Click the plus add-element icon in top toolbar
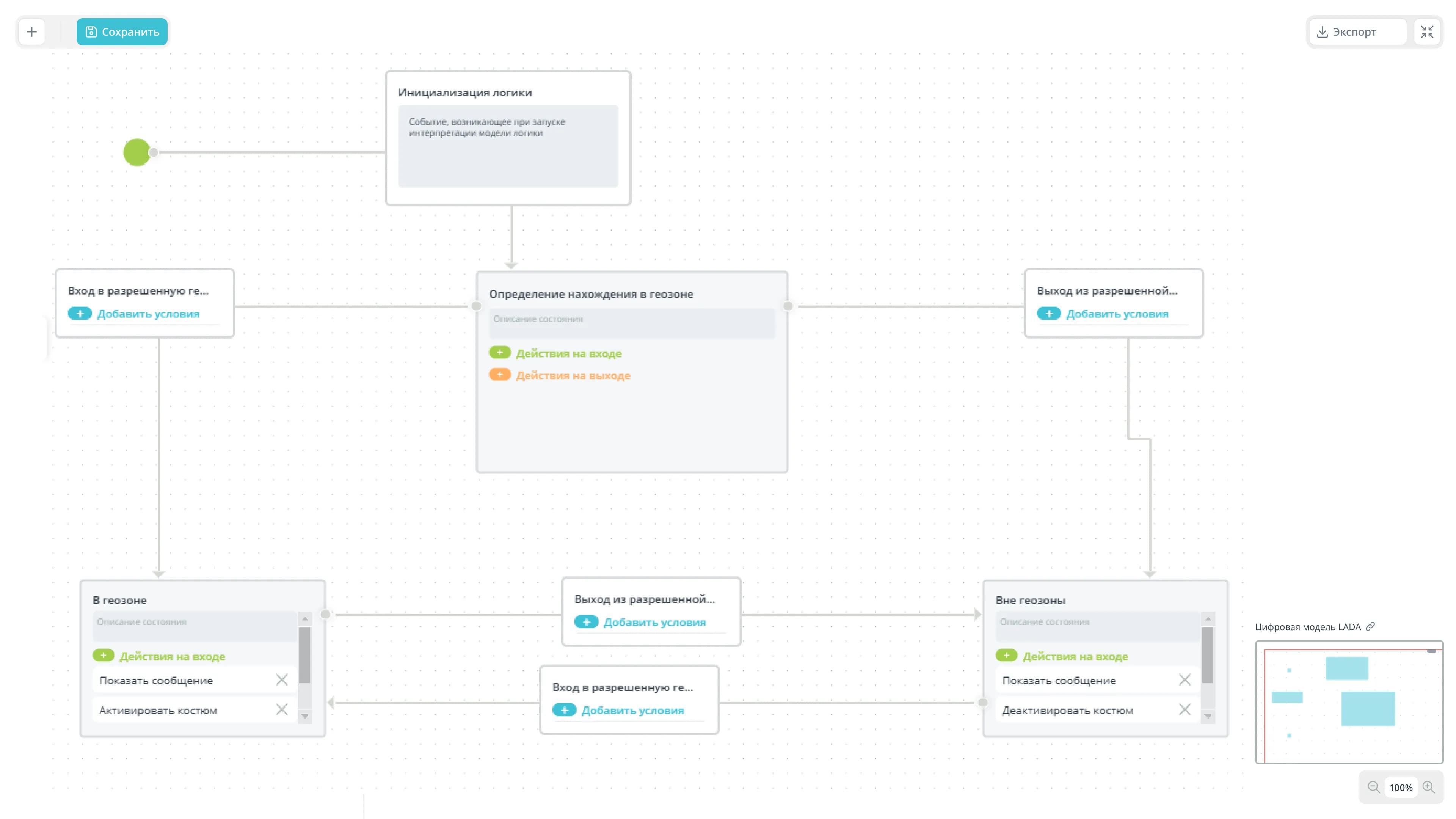The height and width of the screenshot is (819, 1456). click(x=31, y=31)
